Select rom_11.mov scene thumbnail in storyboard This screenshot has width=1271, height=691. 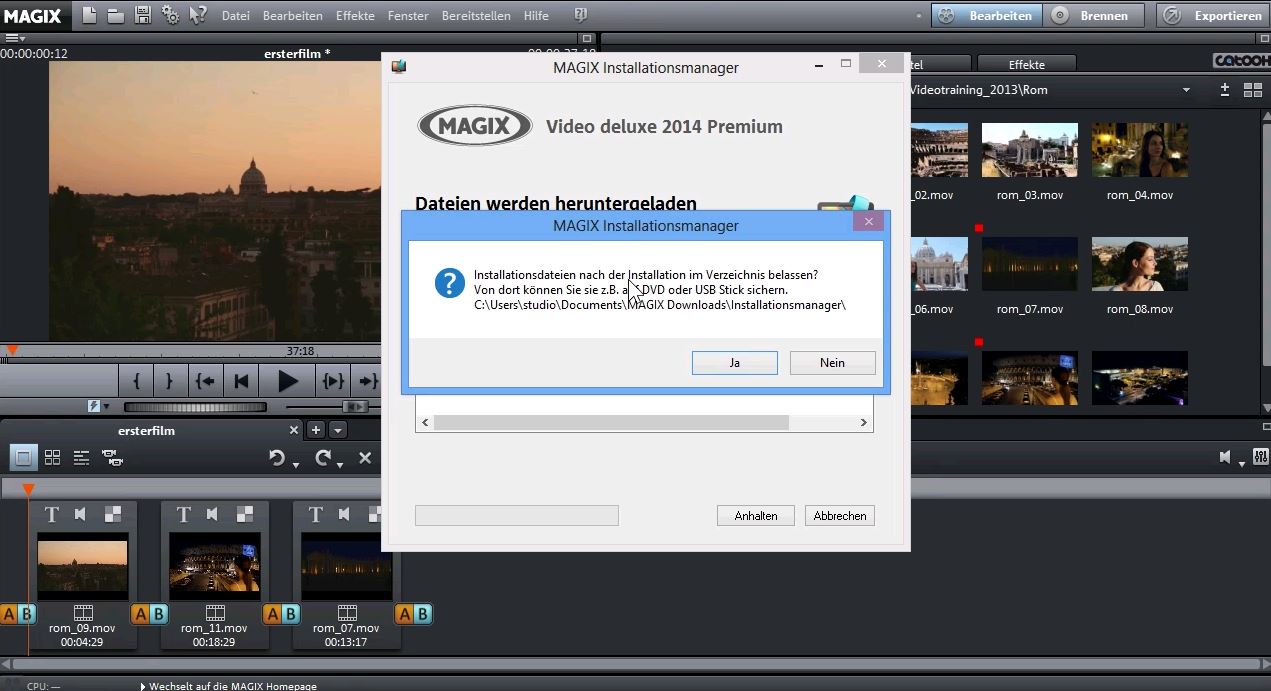click(x=215, y=565)
